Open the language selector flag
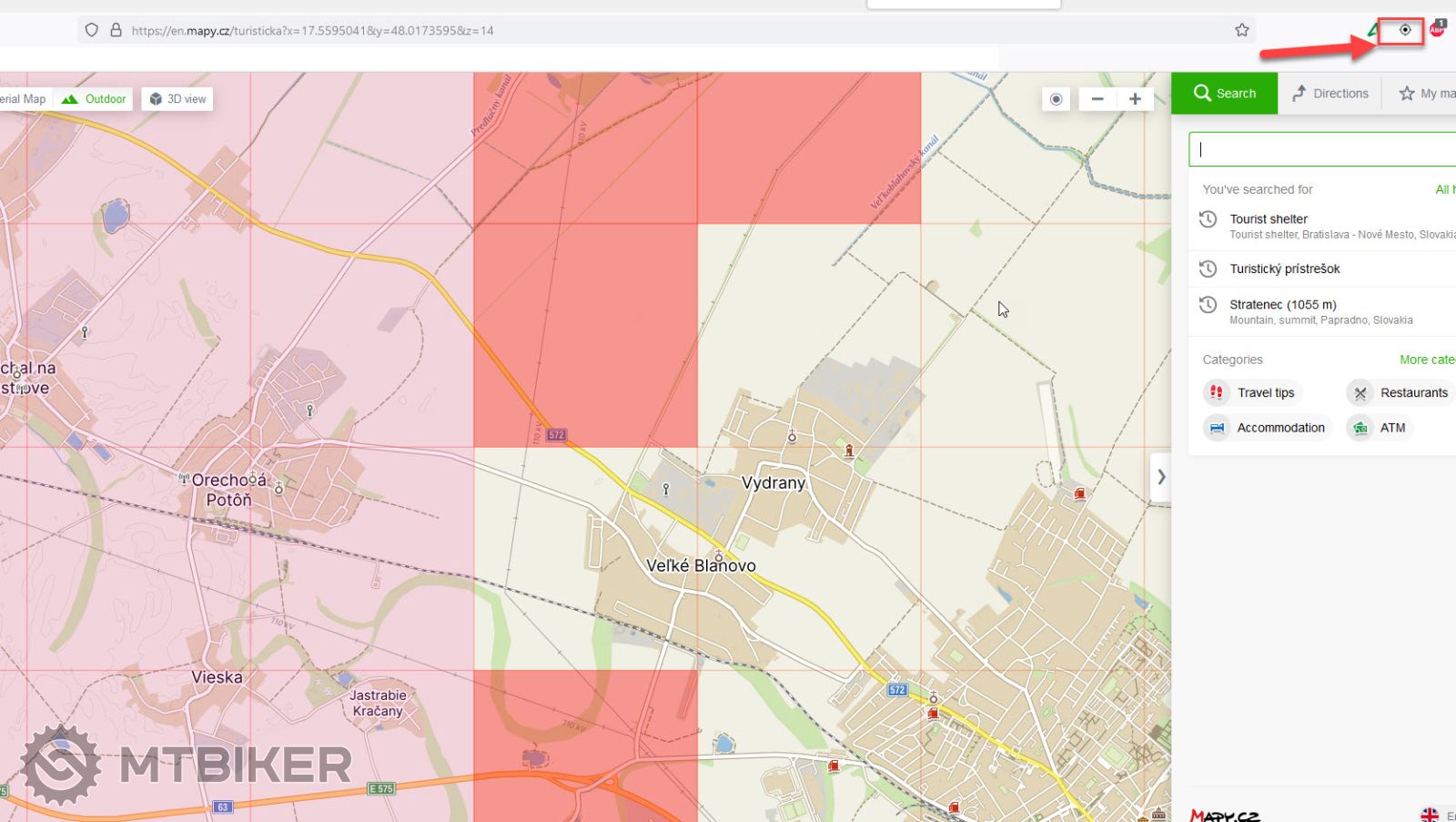The image size is (1456, 822). [x=1430, y=814]
